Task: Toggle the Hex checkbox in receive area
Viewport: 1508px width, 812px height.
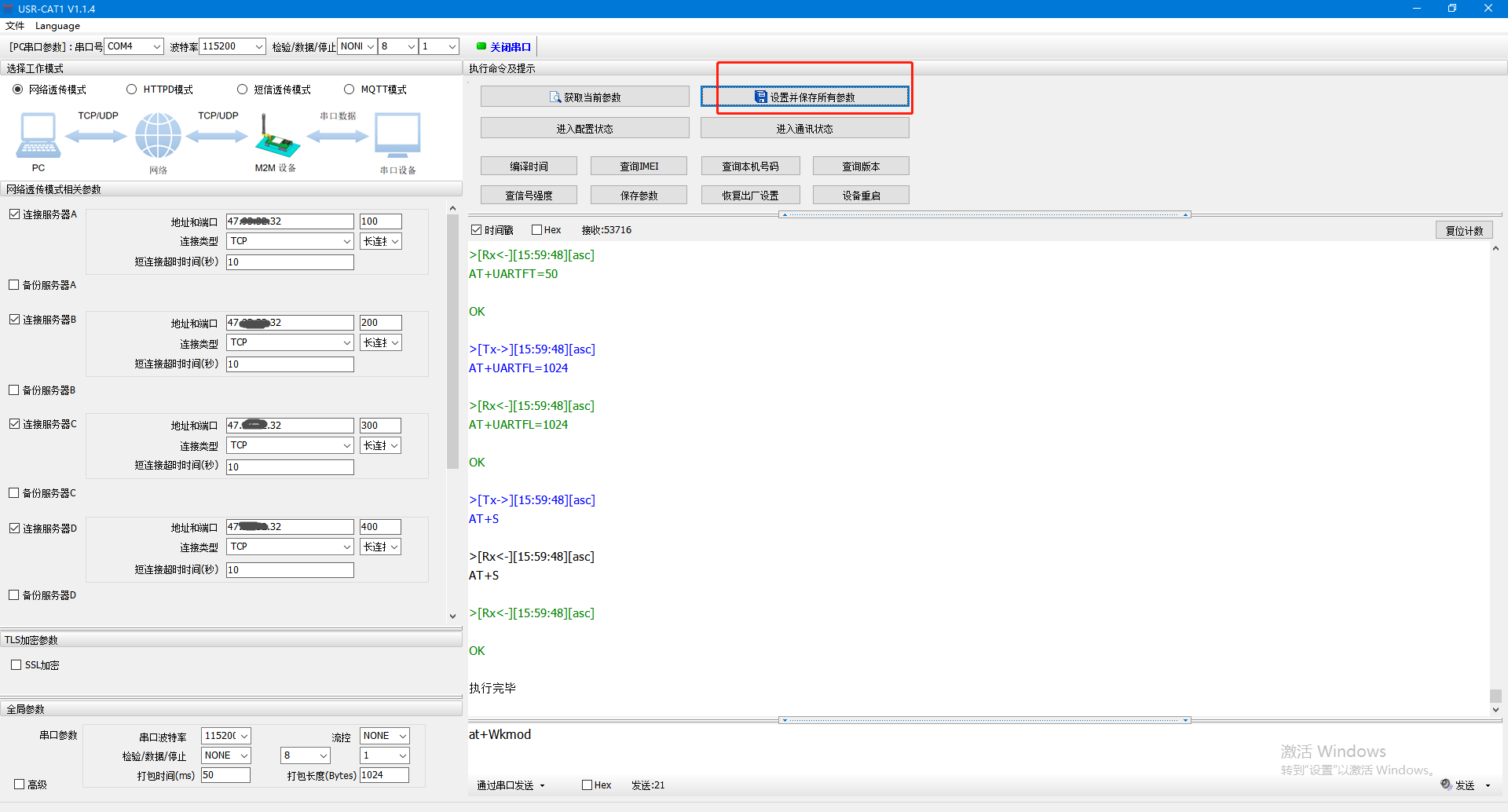Action: coord(537,230)
